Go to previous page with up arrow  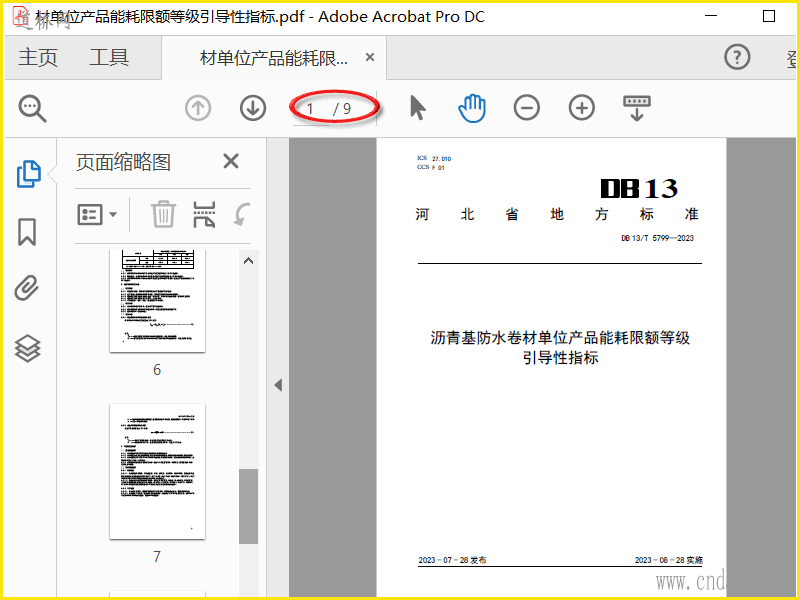click(198, 108)
